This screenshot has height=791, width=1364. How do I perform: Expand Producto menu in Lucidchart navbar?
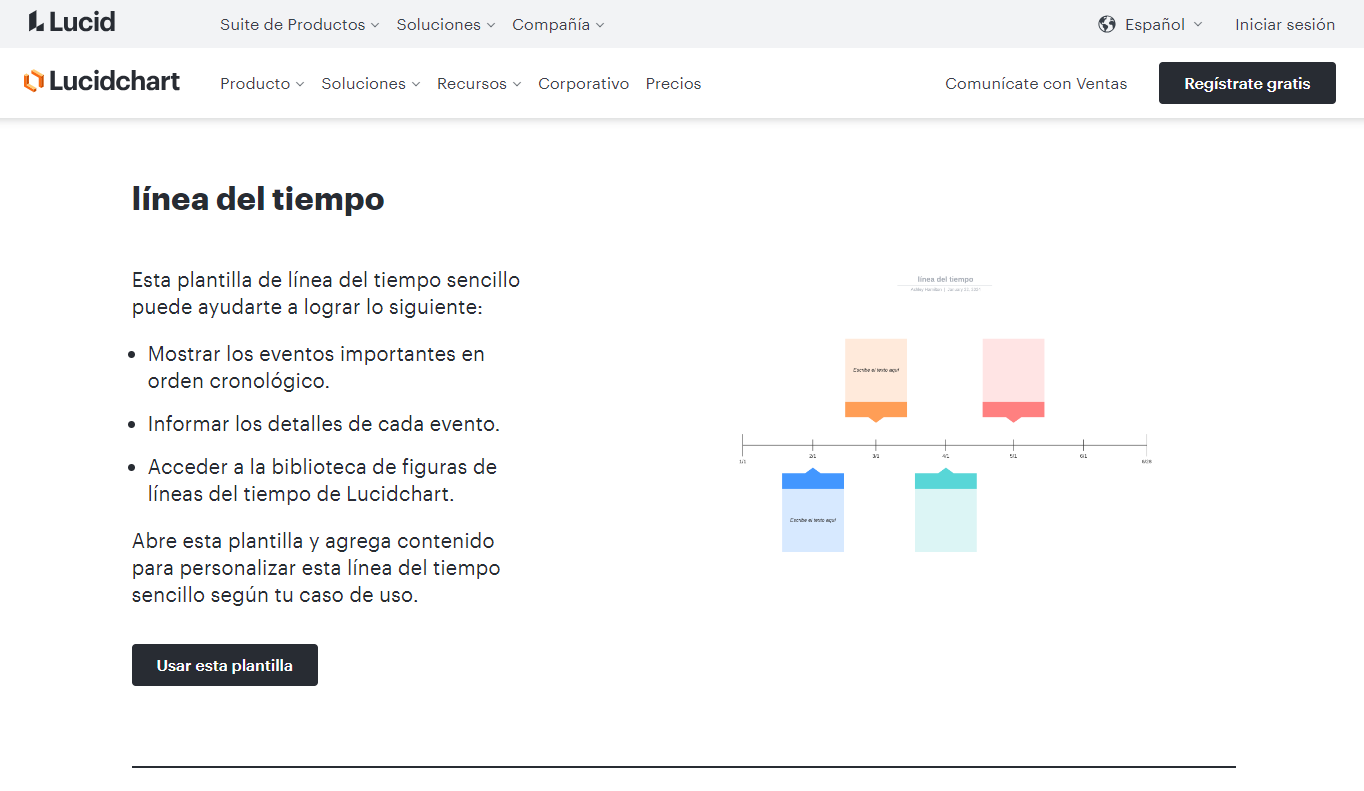262,84
